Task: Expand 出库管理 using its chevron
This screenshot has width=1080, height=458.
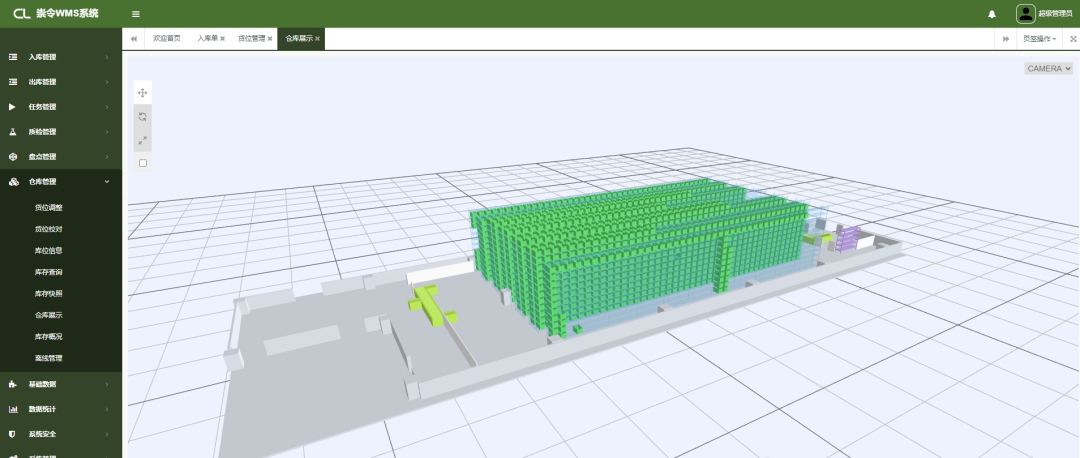Action: tap(107, 82)
